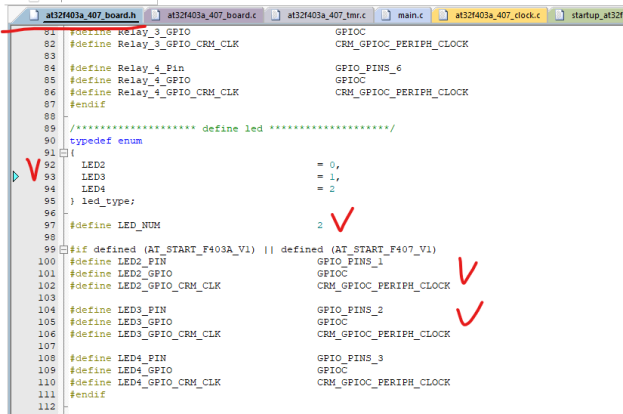Select the at32f403a_407_board.h tab
The image size is (623, 414).
point(88,16)
